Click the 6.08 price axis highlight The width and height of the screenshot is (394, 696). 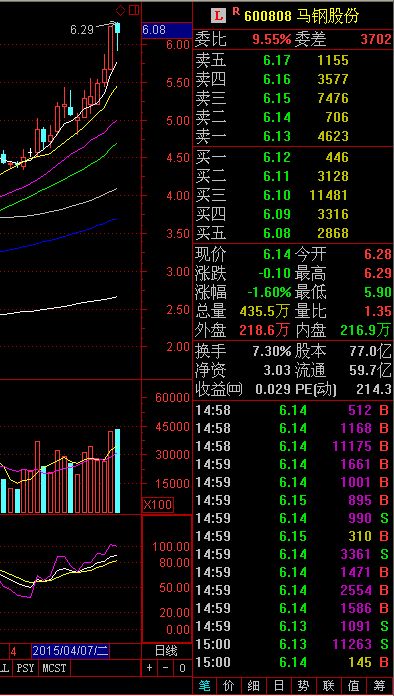(x=166, y=30)
